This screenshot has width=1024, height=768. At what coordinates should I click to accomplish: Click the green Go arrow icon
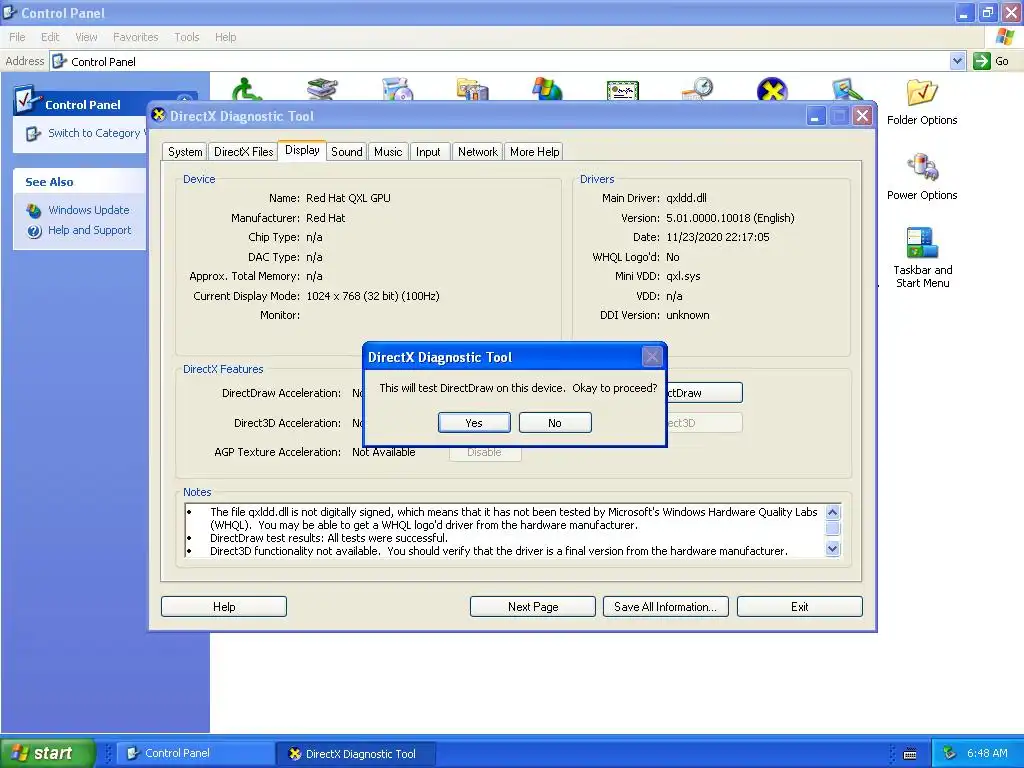pyautogui.click(x=981, y=61)
